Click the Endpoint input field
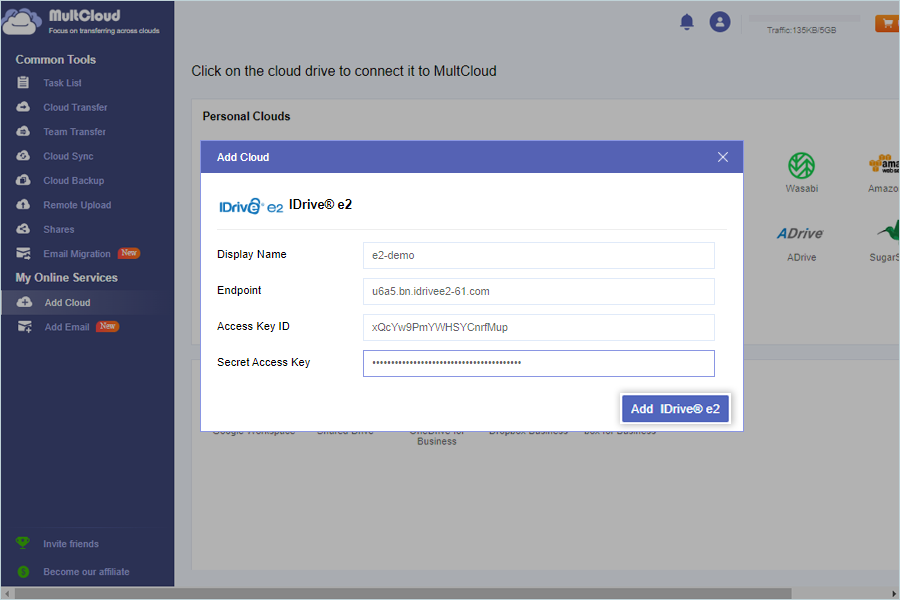This screenshot has height=600, width=900. (538, 291)
